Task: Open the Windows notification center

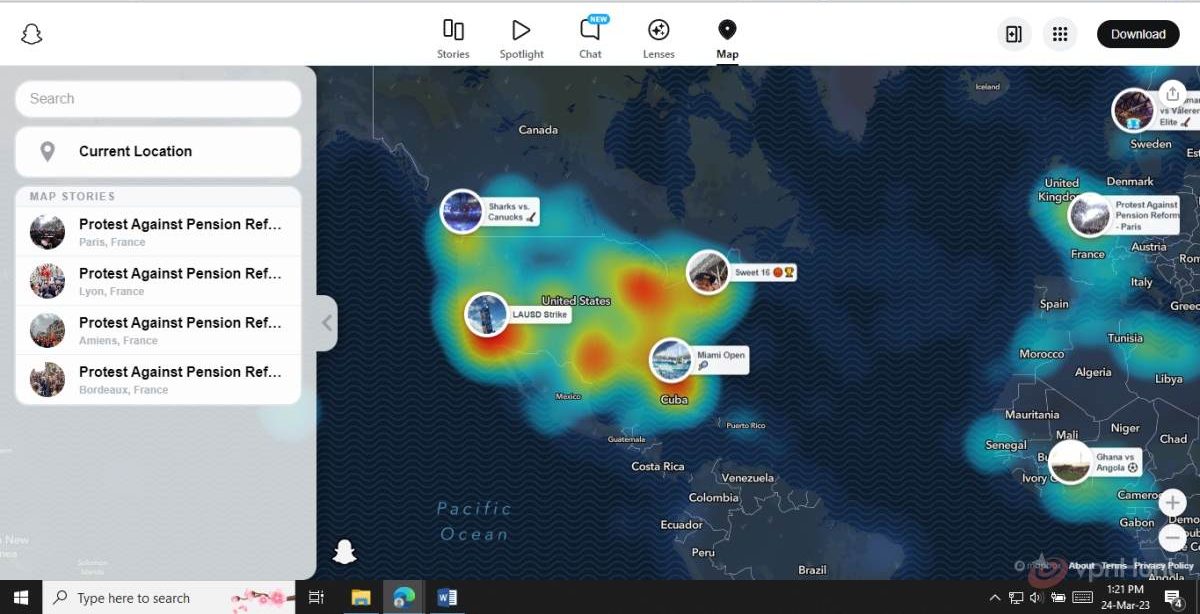Action: (x=1173, y=598)
